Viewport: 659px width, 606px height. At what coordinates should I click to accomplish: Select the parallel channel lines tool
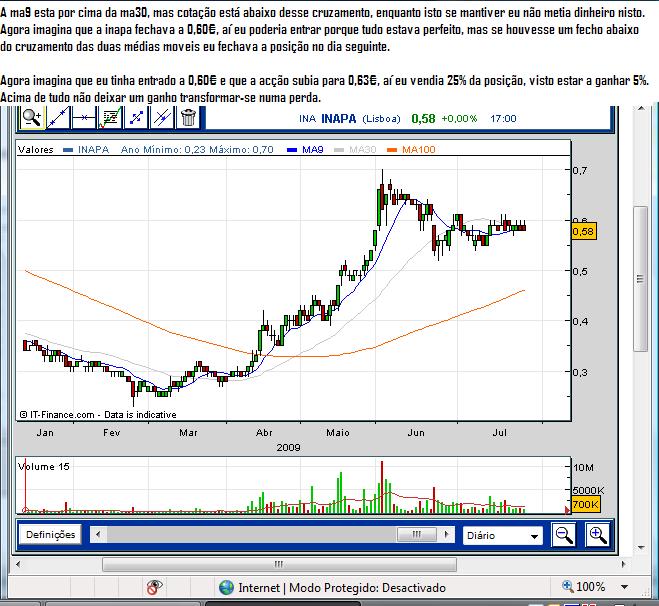pos(162,118)
